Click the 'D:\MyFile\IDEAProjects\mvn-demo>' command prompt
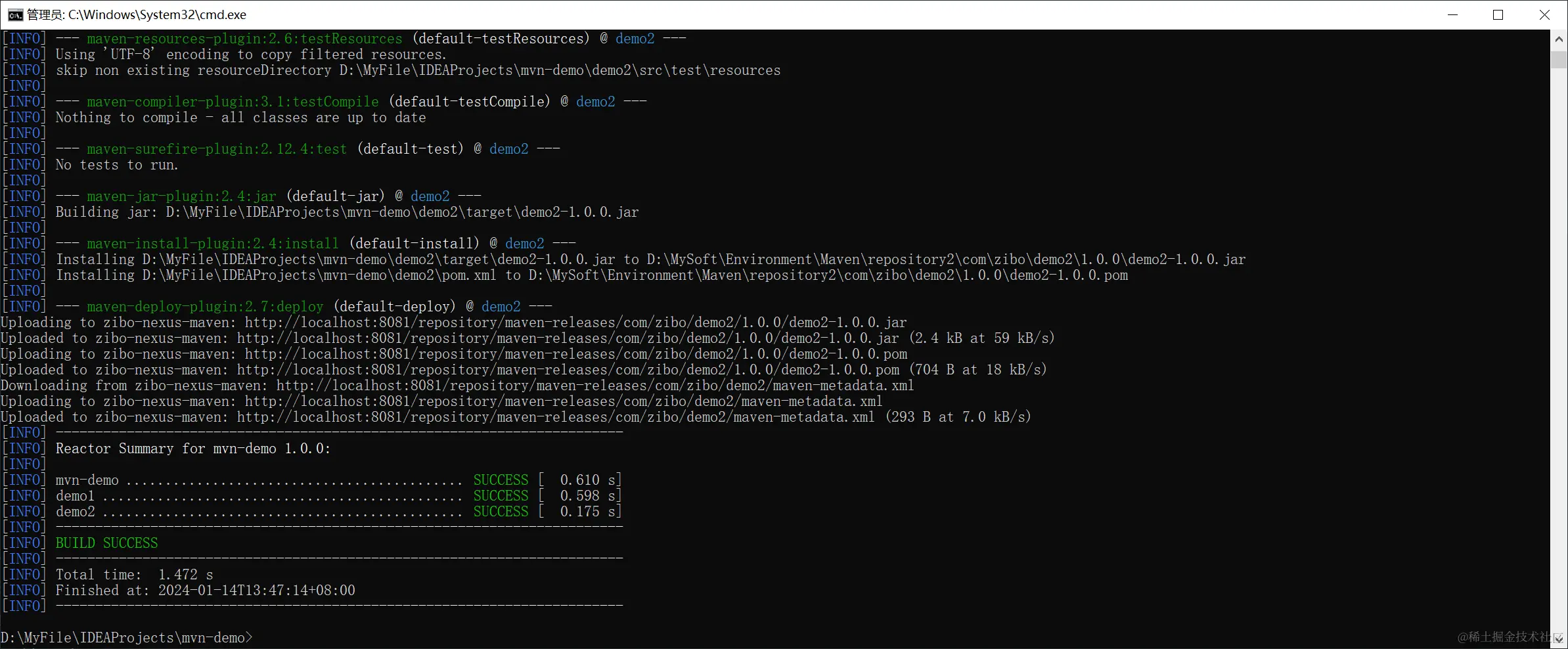This screenshot has height=649, width=1568. [x=126, y=638]
